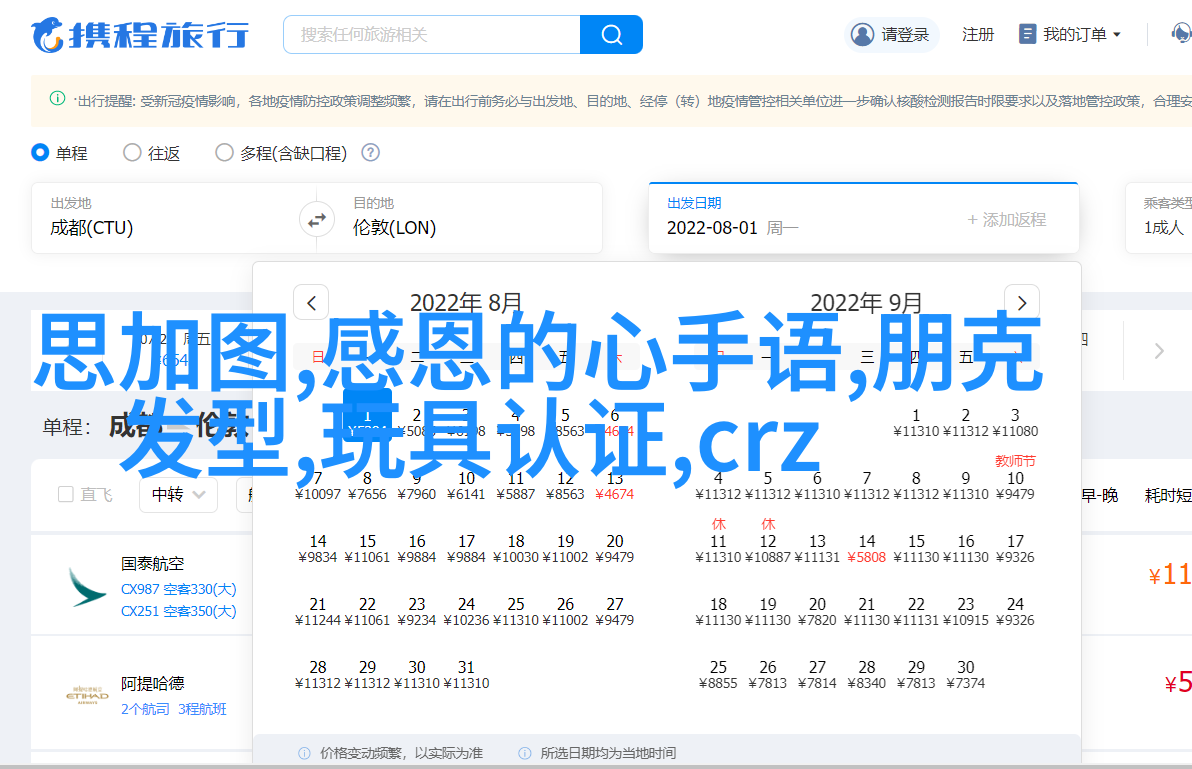Click the Cathay Pacific airline logo
This screenshot has width=1192, height=769.
click(x=87, y=587)
